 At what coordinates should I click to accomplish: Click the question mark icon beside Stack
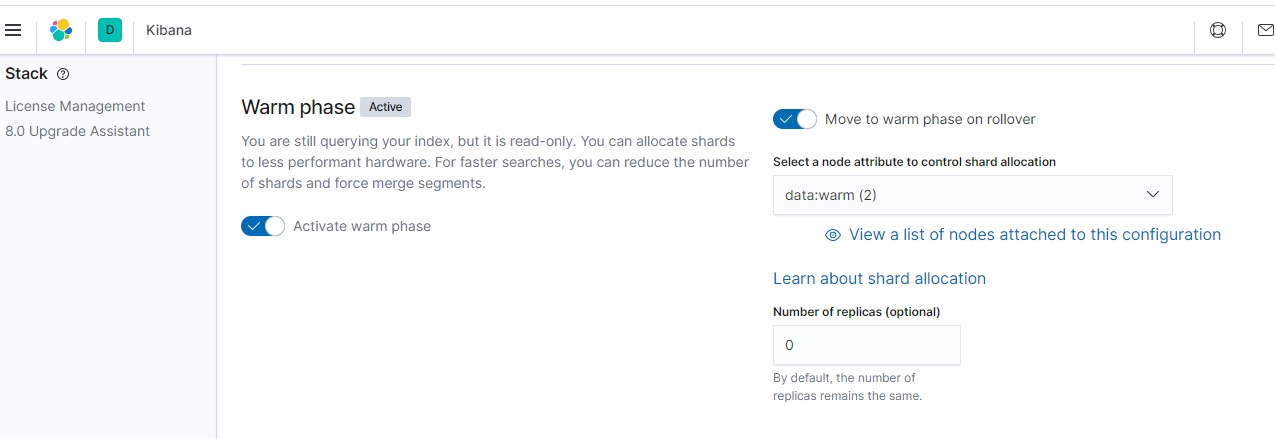[x=63, y=74]
